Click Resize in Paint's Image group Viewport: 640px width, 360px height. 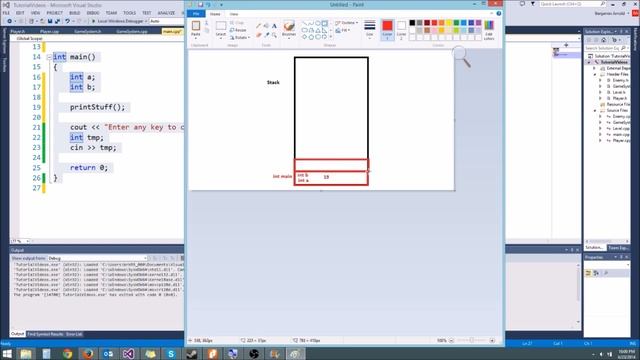coord(238,30)
